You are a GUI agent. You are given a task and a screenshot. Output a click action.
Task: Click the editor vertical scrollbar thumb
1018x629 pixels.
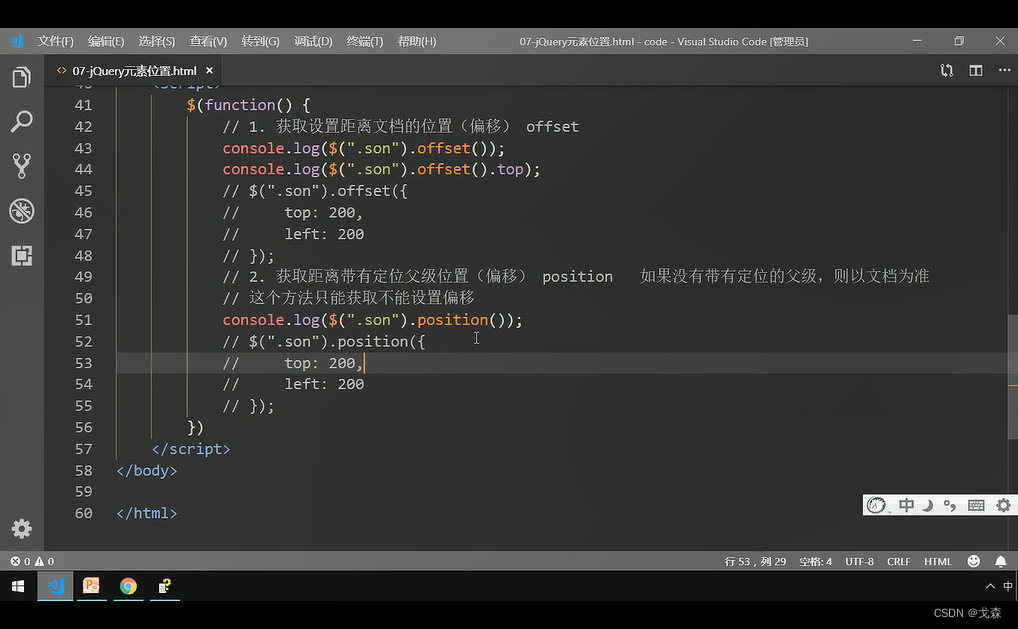pos(1013,376)
